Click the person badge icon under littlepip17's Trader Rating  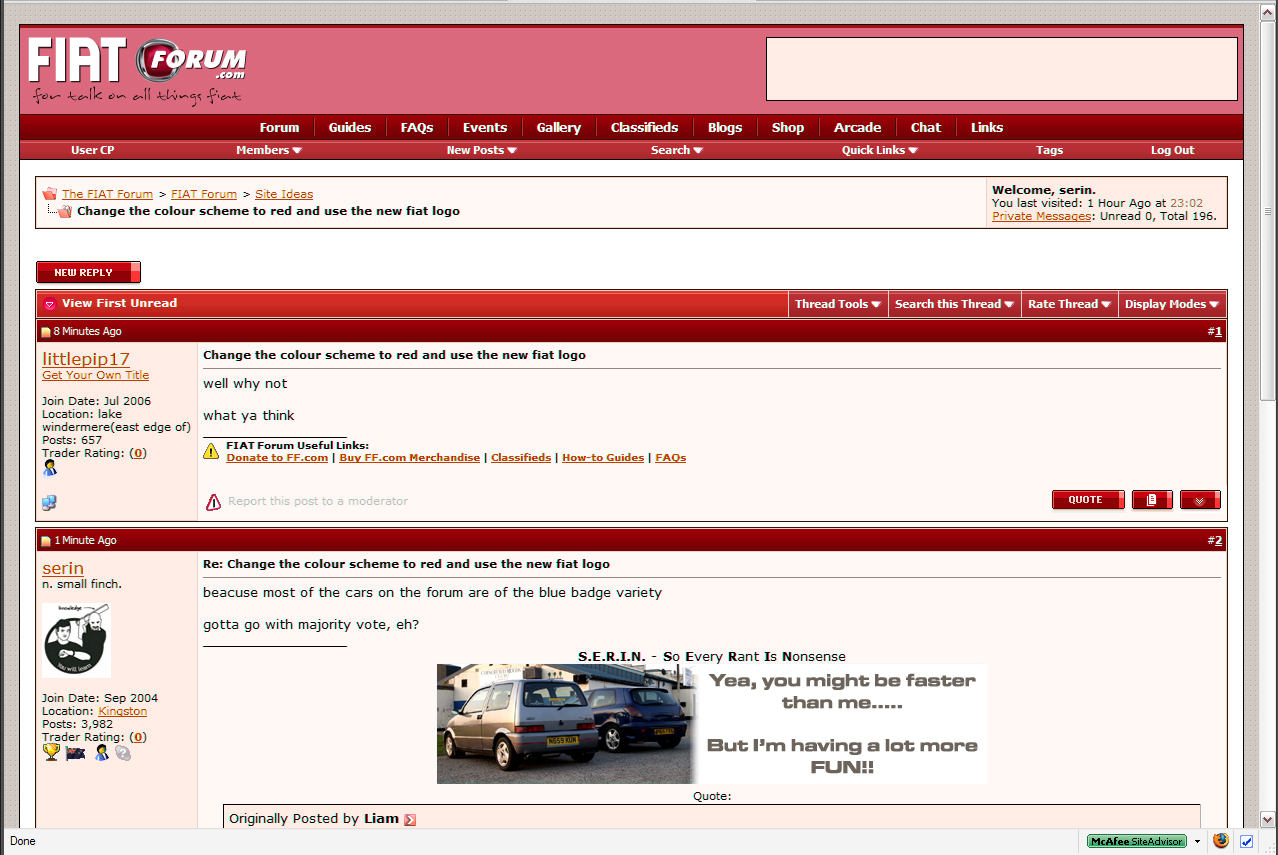coord(50,468)
